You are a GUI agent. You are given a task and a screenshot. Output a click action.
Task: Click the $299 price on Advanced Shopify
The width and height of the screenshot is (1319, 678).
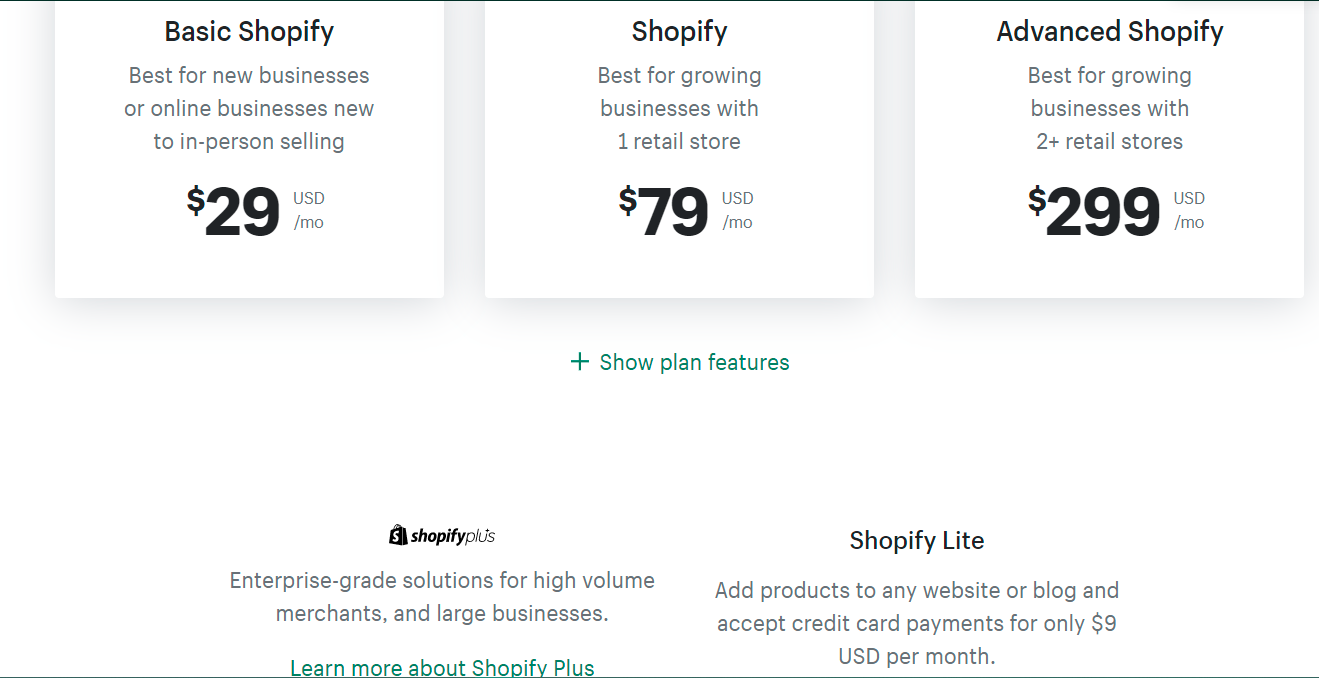coord(1102,212)
